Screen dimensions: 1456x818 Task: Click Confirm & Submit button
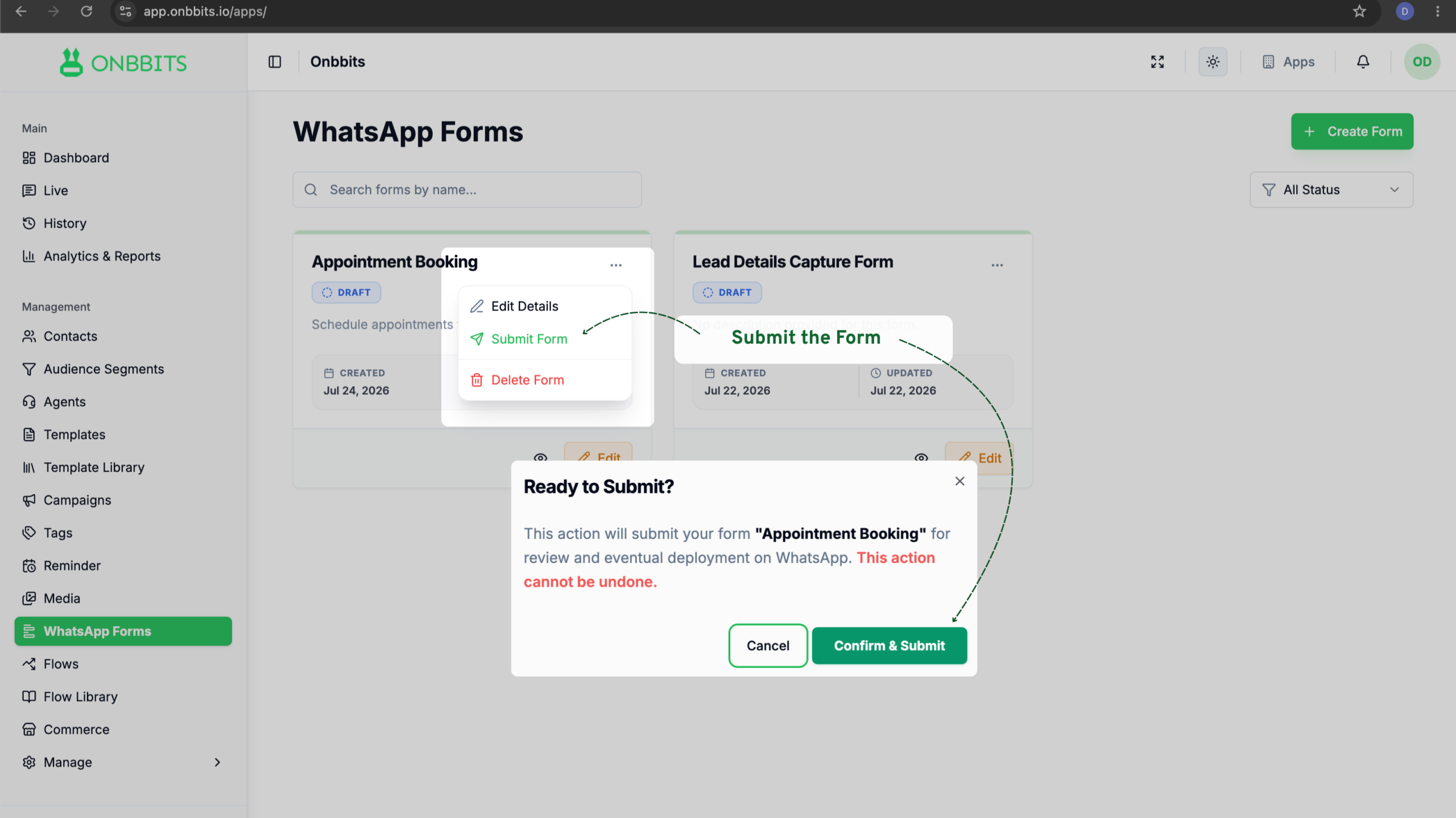(889, 645)
